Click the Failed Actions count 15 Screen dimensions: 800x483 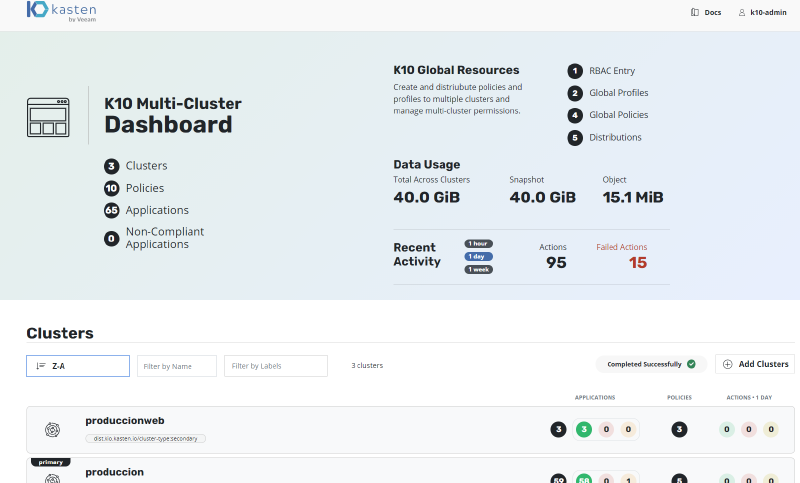(x=638, y=263)
